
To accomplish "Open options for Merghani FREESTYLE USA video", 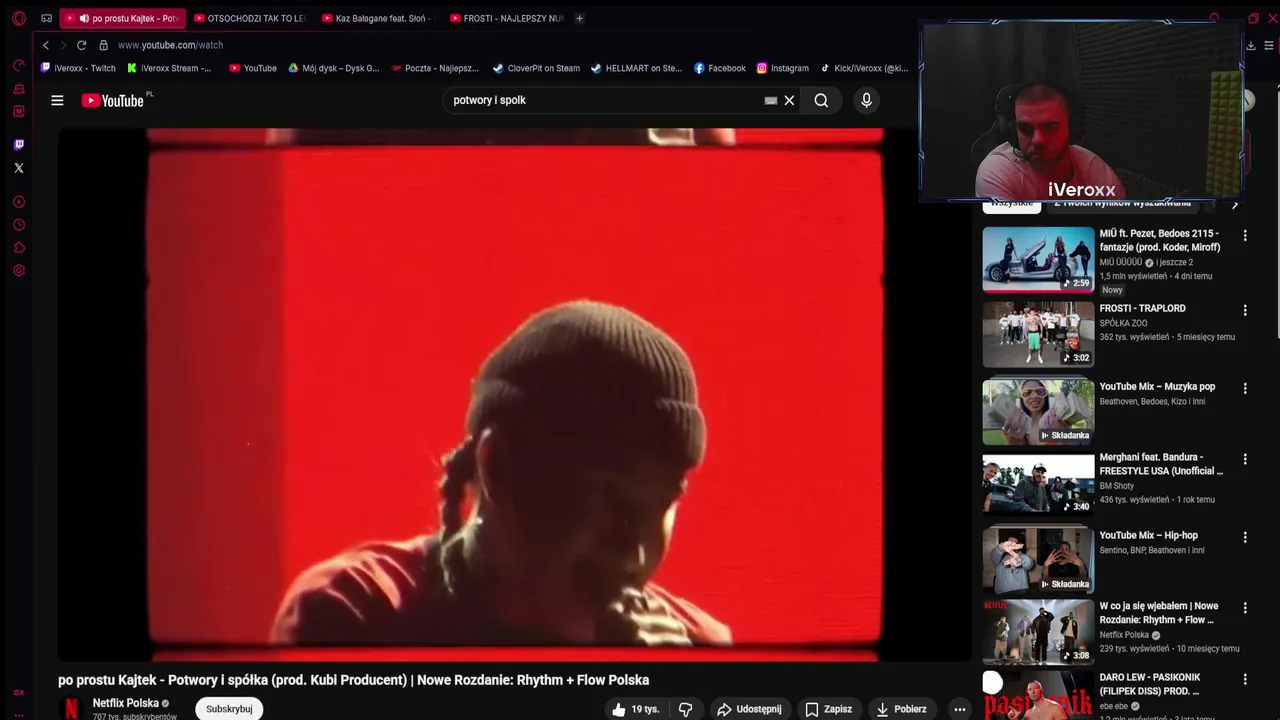I will pyautogui.click(x=1245, y=459).
